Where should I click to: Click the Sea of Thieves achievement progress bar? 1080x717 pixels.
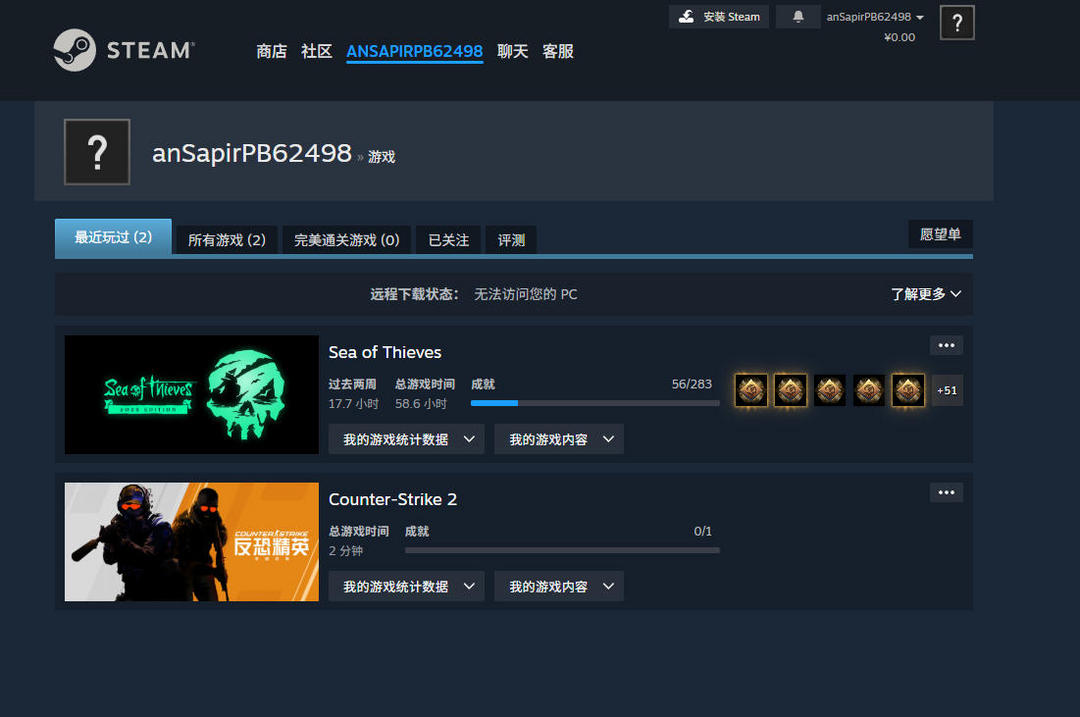pos(595,403)
